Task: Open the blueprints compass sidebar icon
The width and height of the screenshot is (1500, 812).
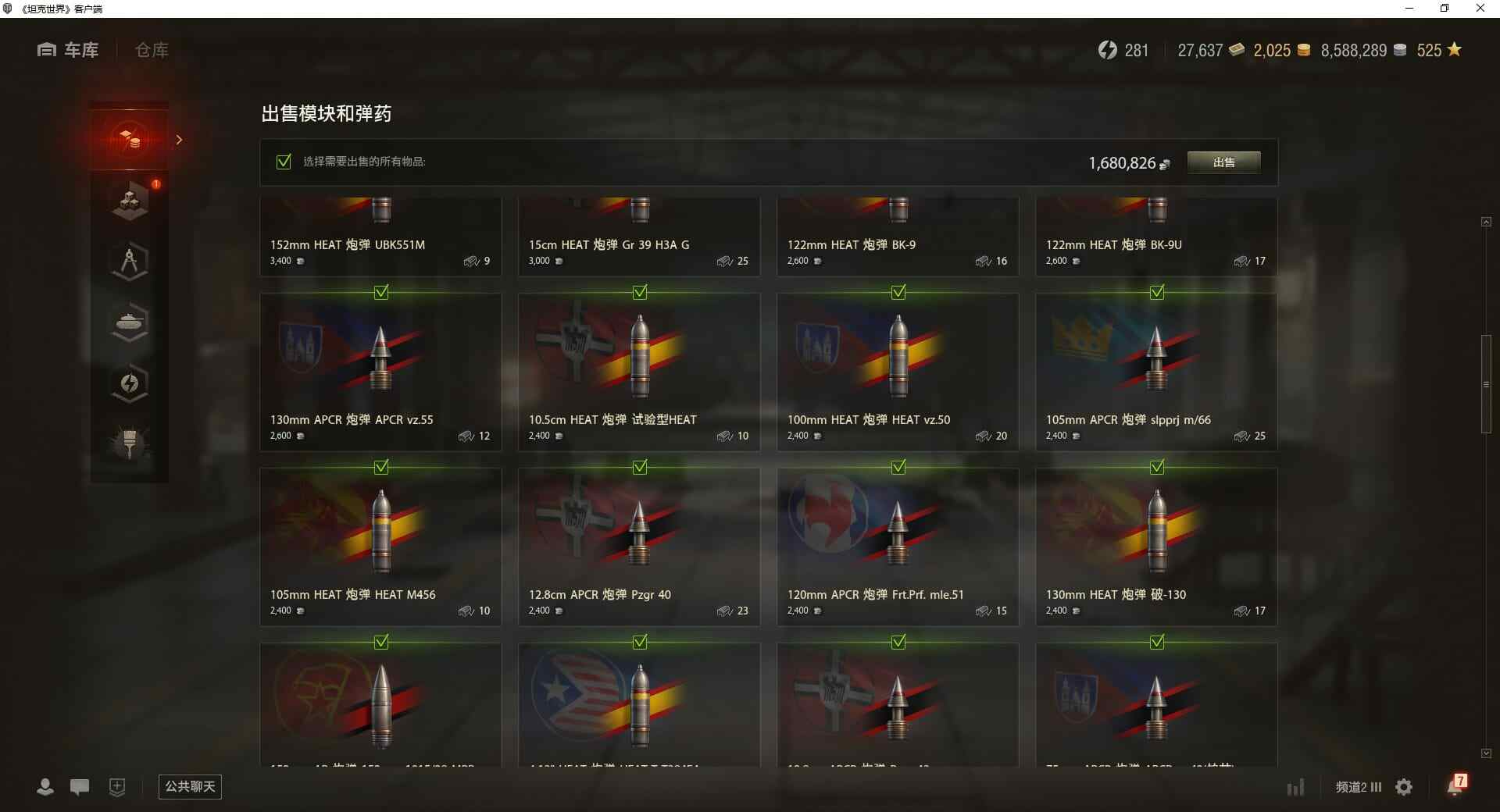Action: coord(130,262)
